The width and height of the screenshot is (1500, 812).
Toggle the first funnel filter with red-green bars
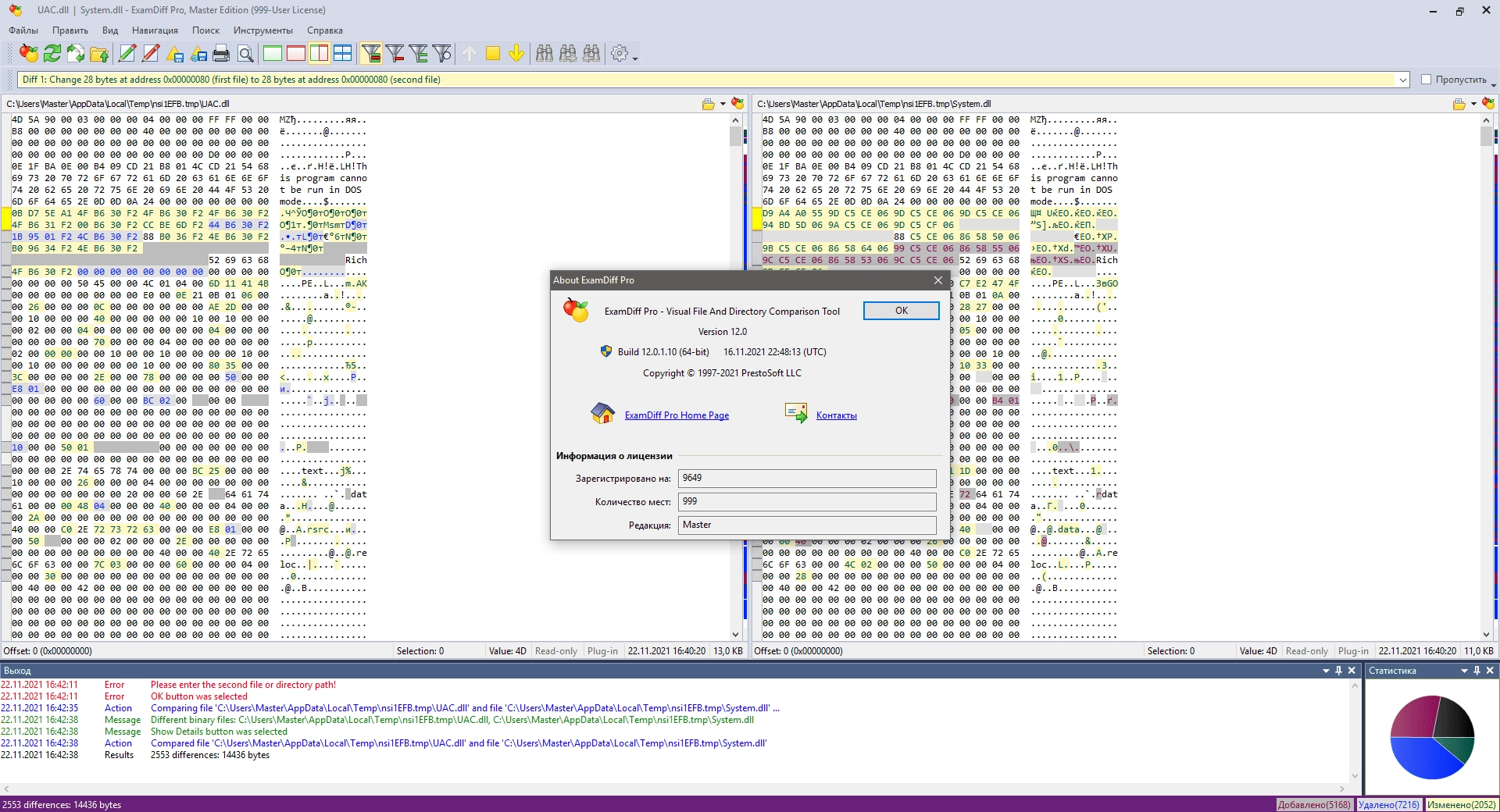(371, 53)
